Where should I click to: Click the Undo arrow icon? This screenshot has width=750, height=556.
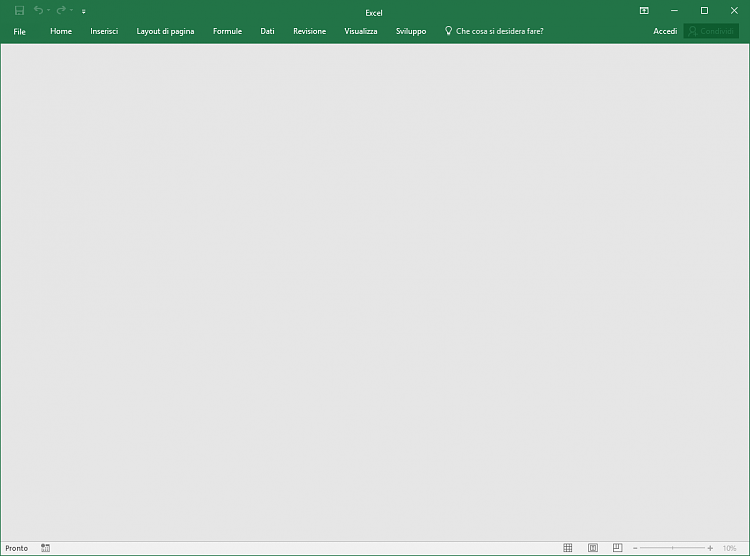38,10
